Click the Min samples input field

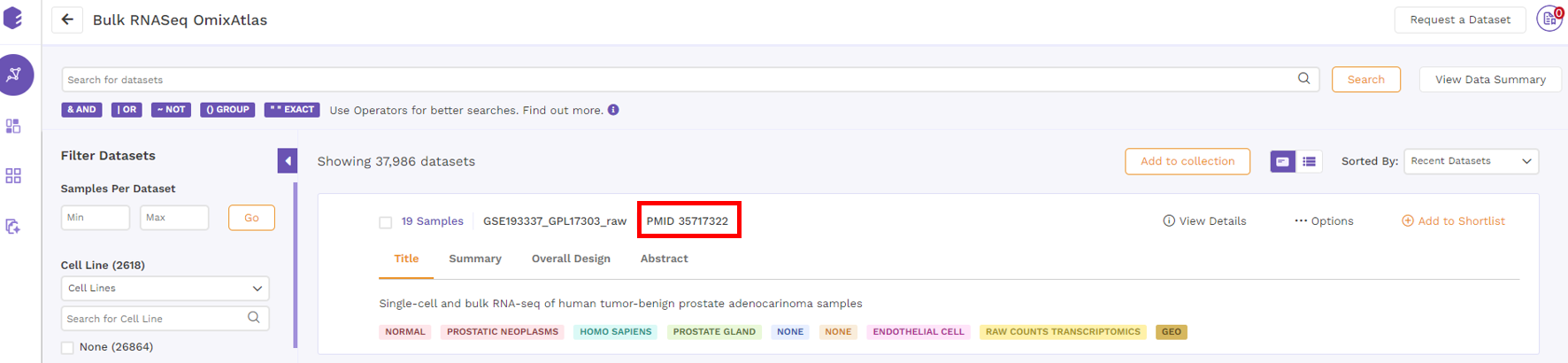tap(96, 218)
